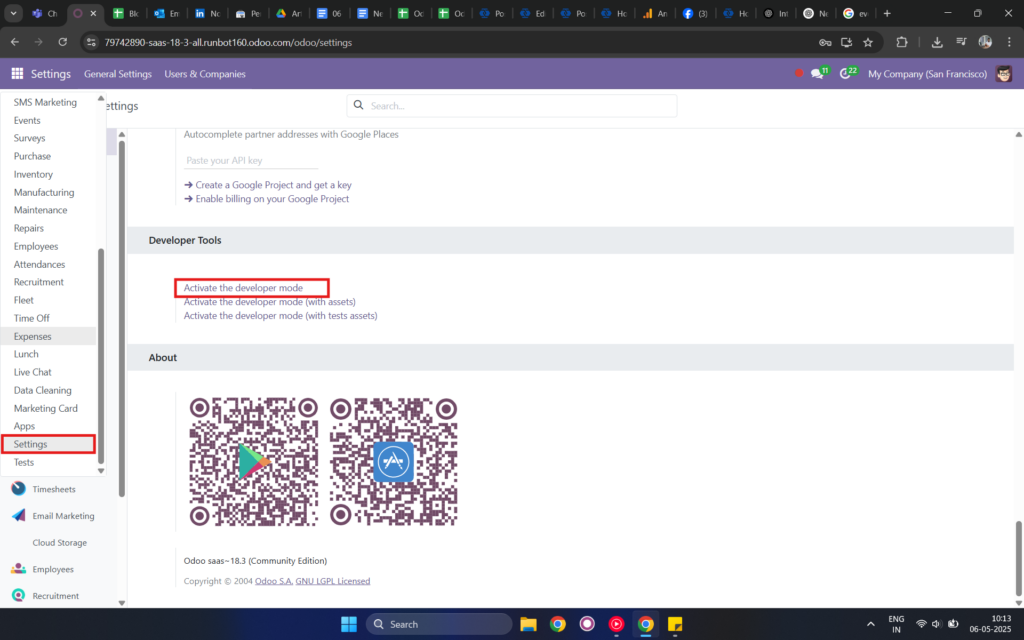The height and width of the screenshot is (640, 1024).
Task: Open the Wi-Fi icon in system tray
Action: [x=921, y=624]
